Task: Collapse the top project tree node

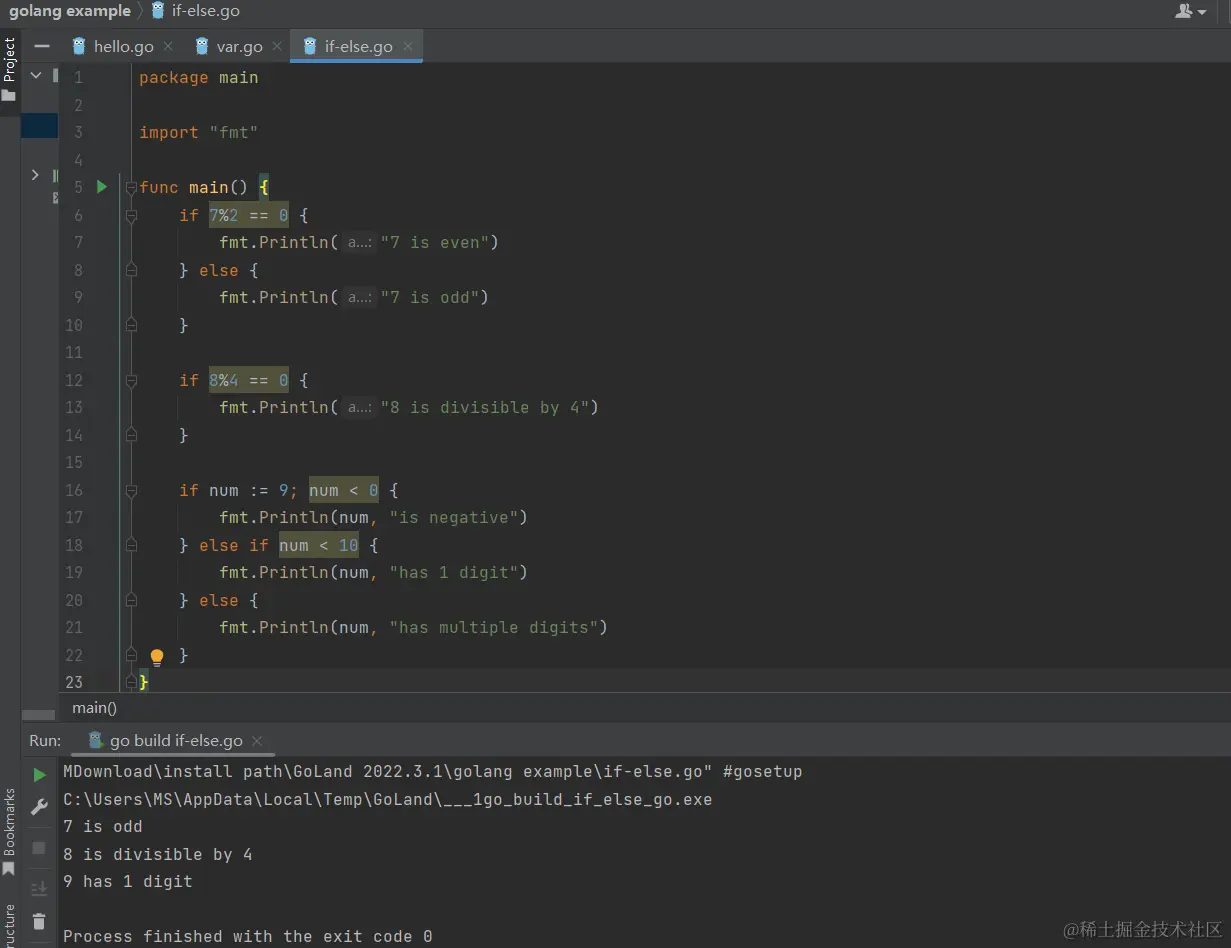Action: [36, 75]
